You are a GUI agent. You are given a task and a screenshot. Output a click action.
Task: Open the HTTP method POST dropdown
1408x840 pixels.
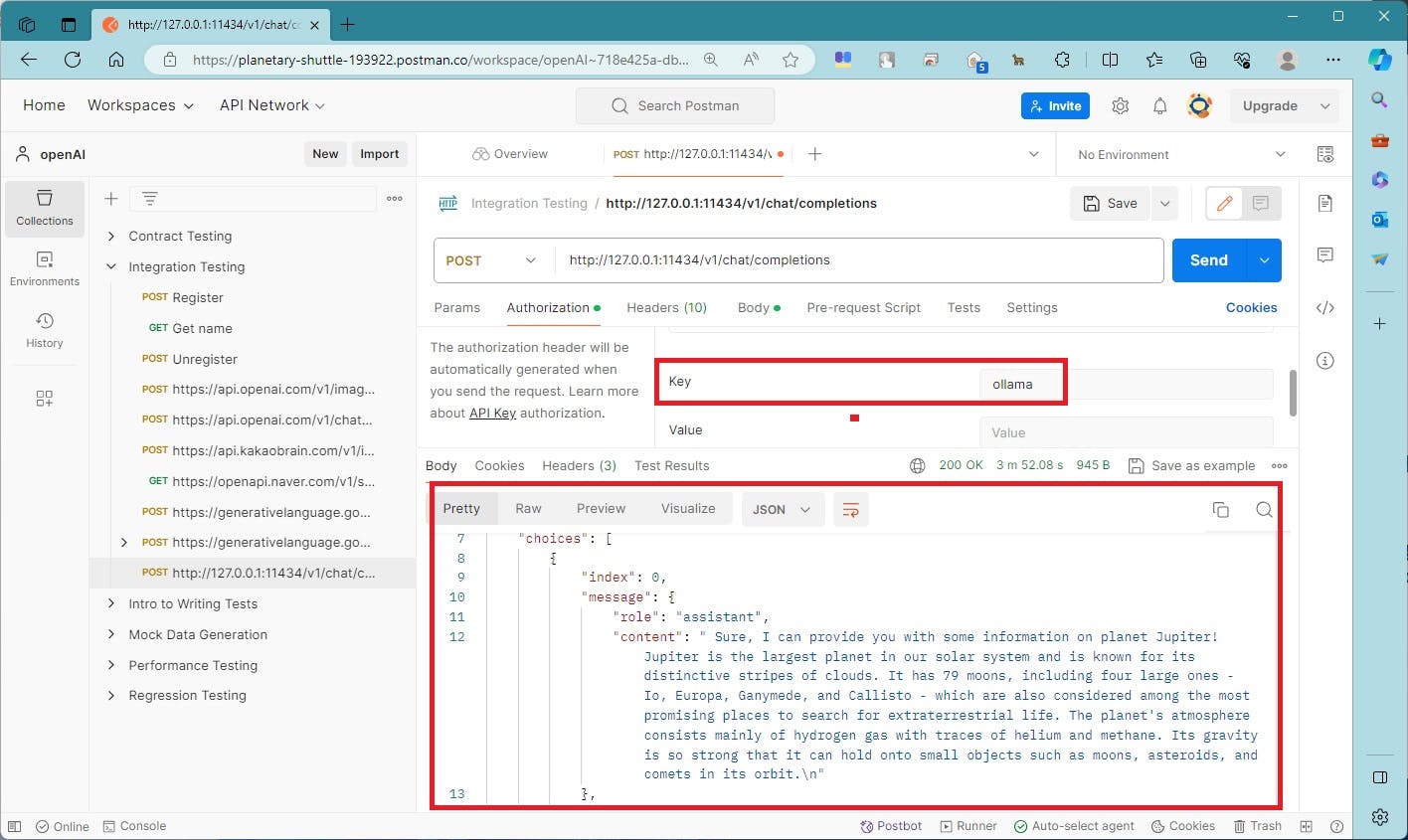491,260
